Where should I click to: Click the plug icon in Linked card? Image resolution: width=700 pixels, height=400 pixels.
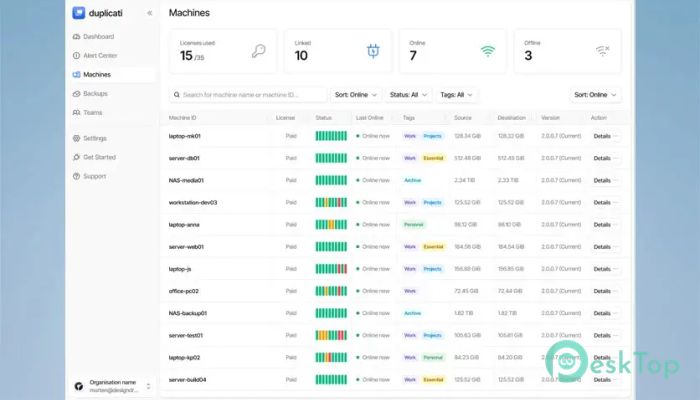(x=373, y=51)
